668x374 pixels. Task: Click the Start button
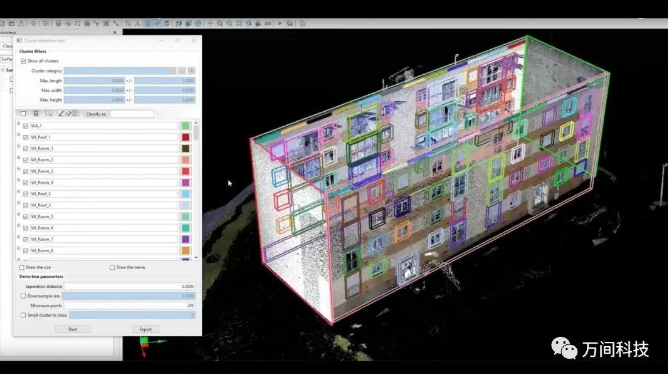tap(72, 329)
